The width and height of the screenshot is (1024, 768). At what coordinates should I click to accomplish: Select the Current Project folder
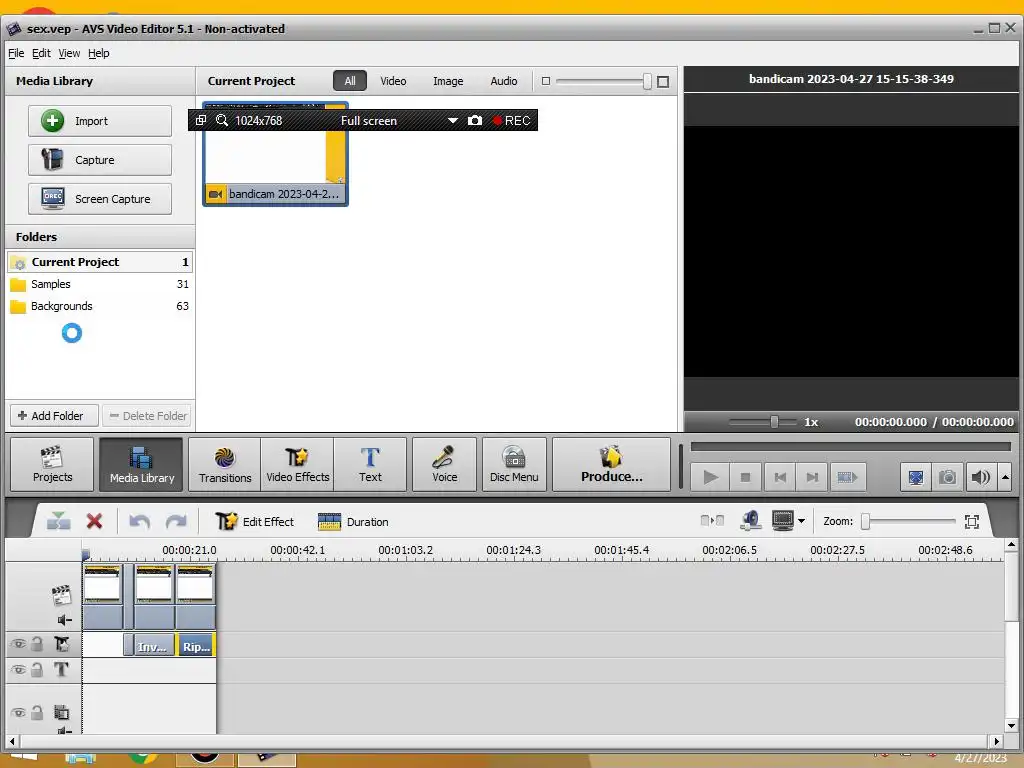pos(100,262)
